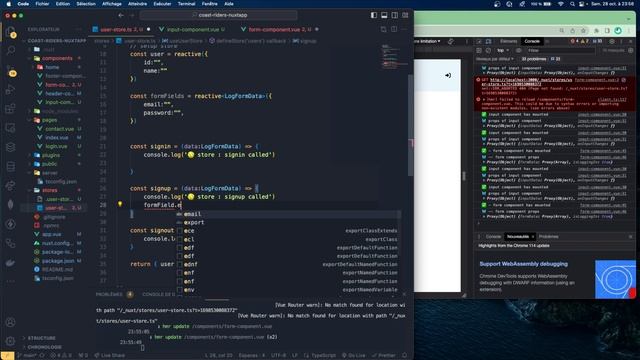Open contact.vue in the explorer
The width and height of the screenshot is (640, 360).
pyautogui.click(x=60, y=129)
